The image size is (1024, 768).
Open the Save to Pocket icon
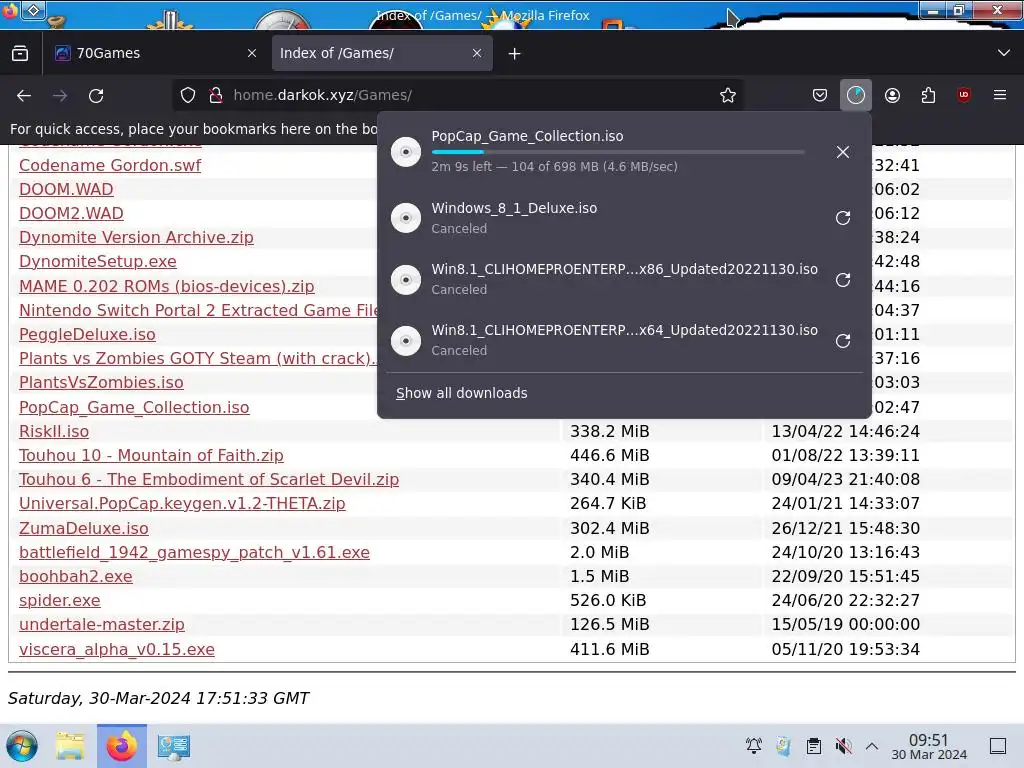820,95
